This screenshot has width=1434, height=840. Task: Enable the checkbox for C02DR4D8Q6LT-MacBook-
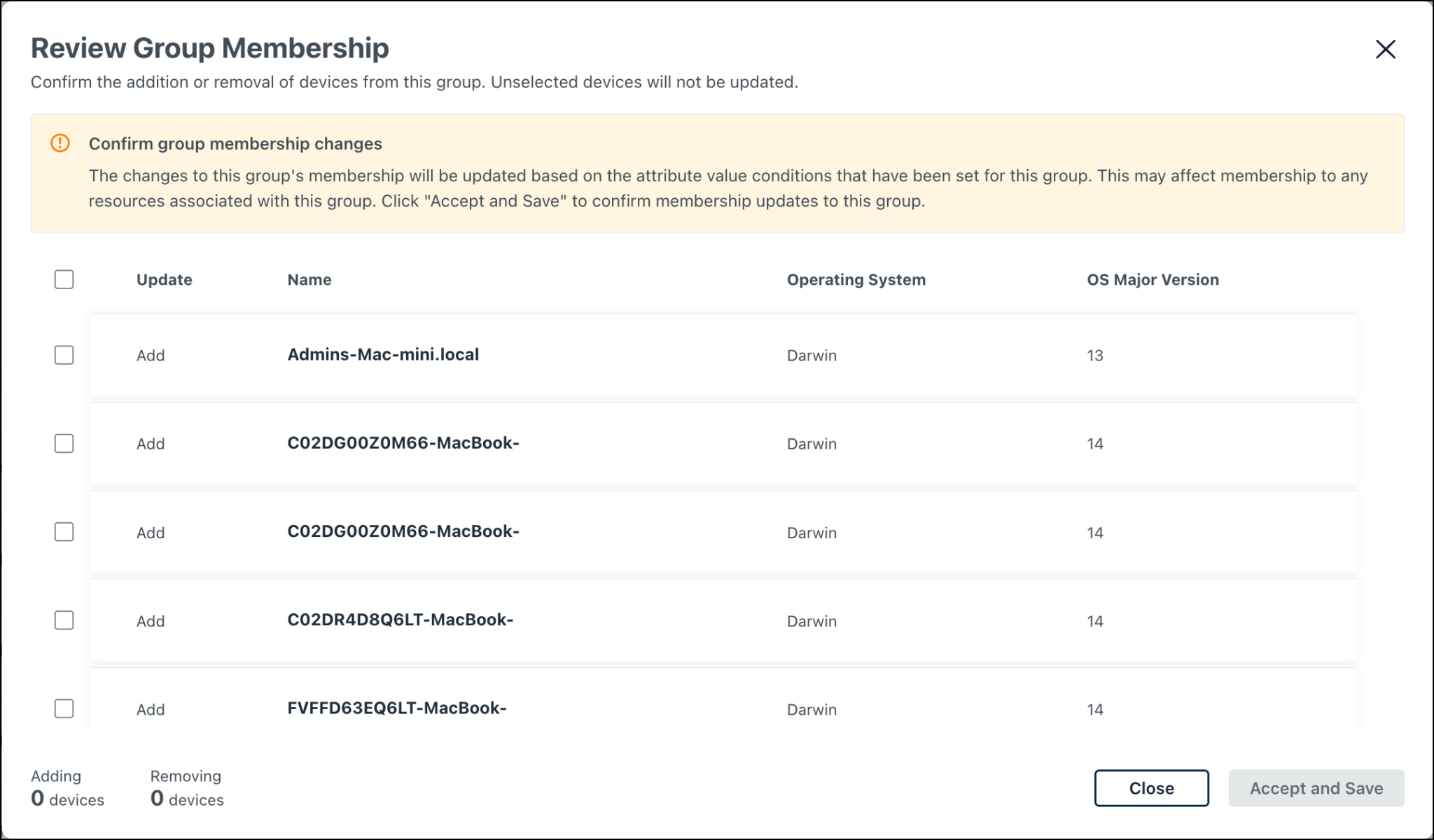63,620
